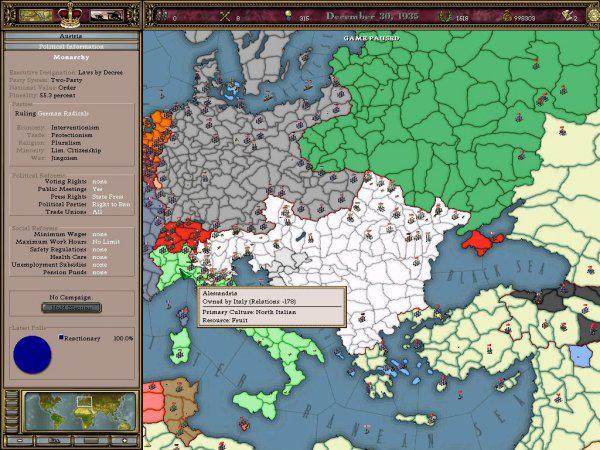Click the manpower soldiers icon in the top bar

163,16
